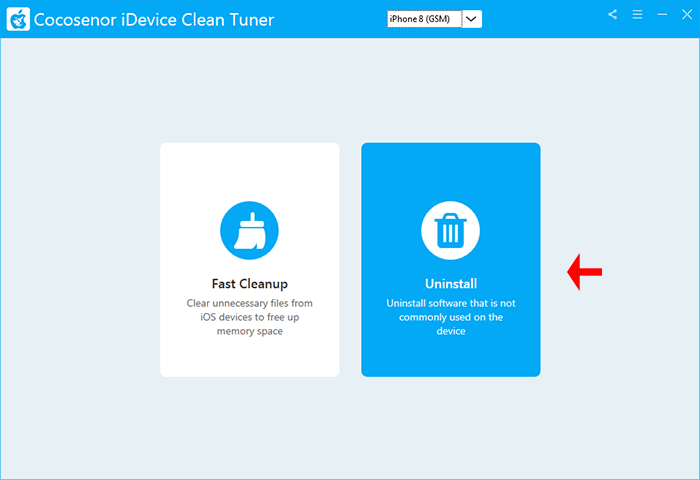Click the broom Fast Cleanup icon
Viewport: 700px width, 480px height.
coord(250,230)
